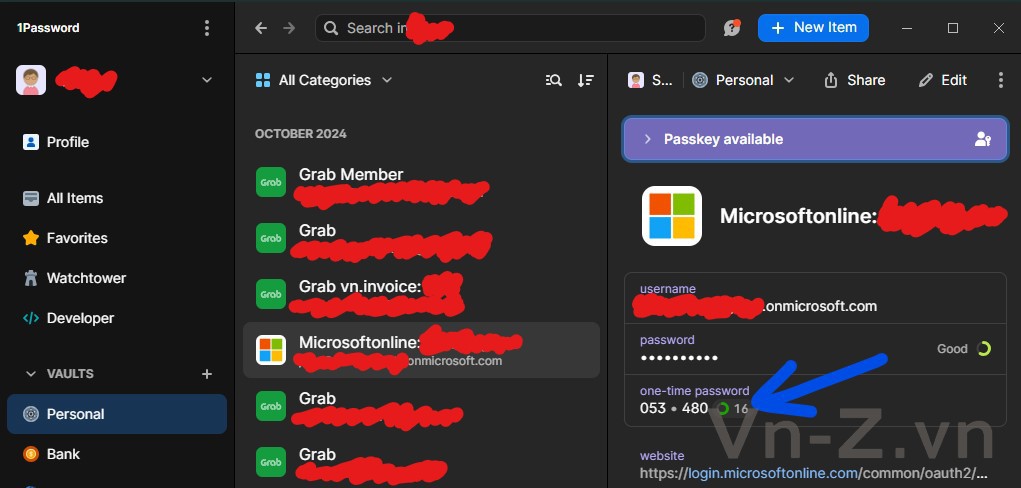Collapse the VAULTS section chevron

30,374
